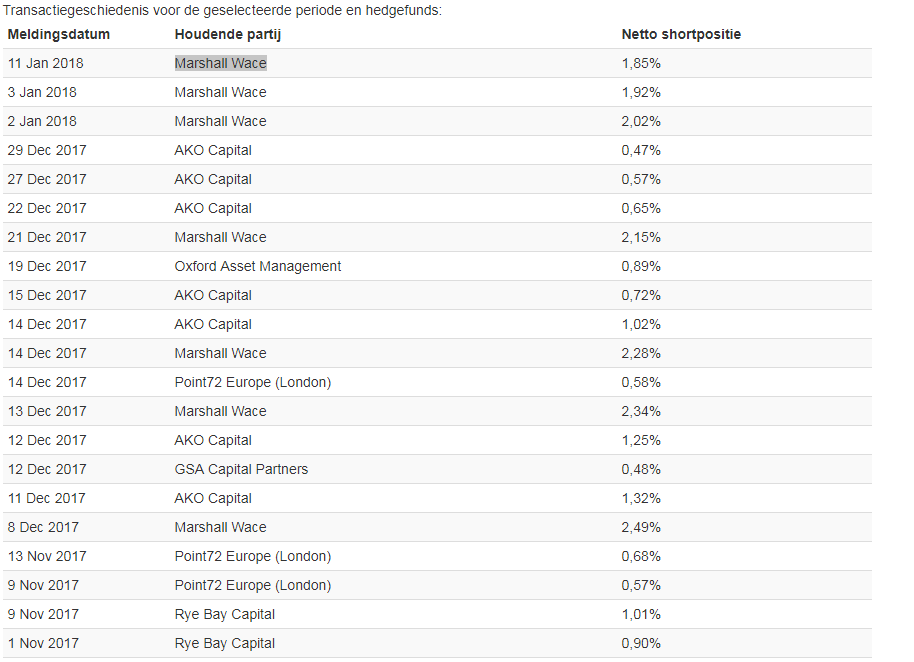Click AKO Capital in 11 Dec 2017 row
Screen dimensions: 914x662
[213, 498]
